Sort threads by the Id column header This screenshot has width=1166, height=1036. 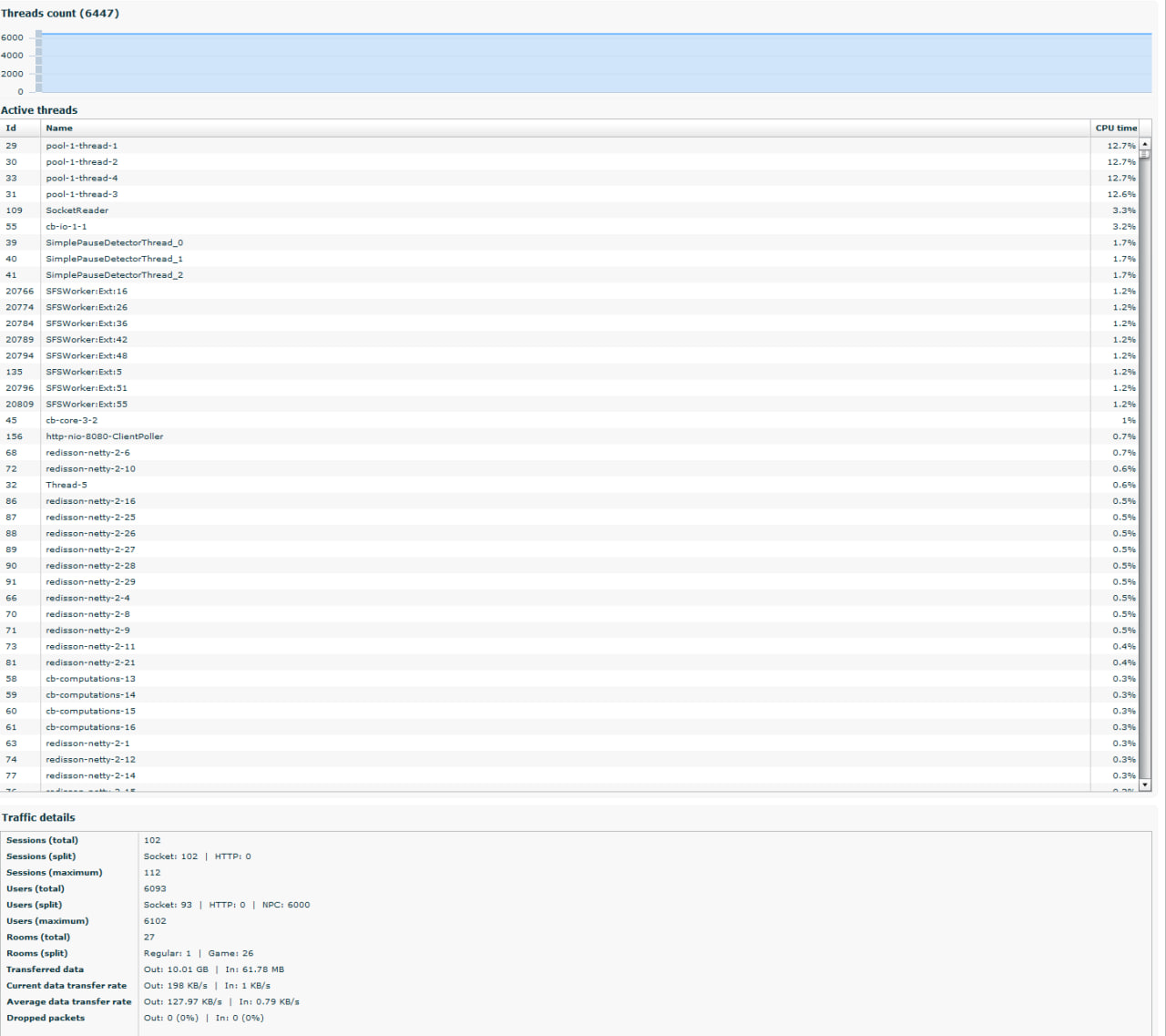coord(11,128)
